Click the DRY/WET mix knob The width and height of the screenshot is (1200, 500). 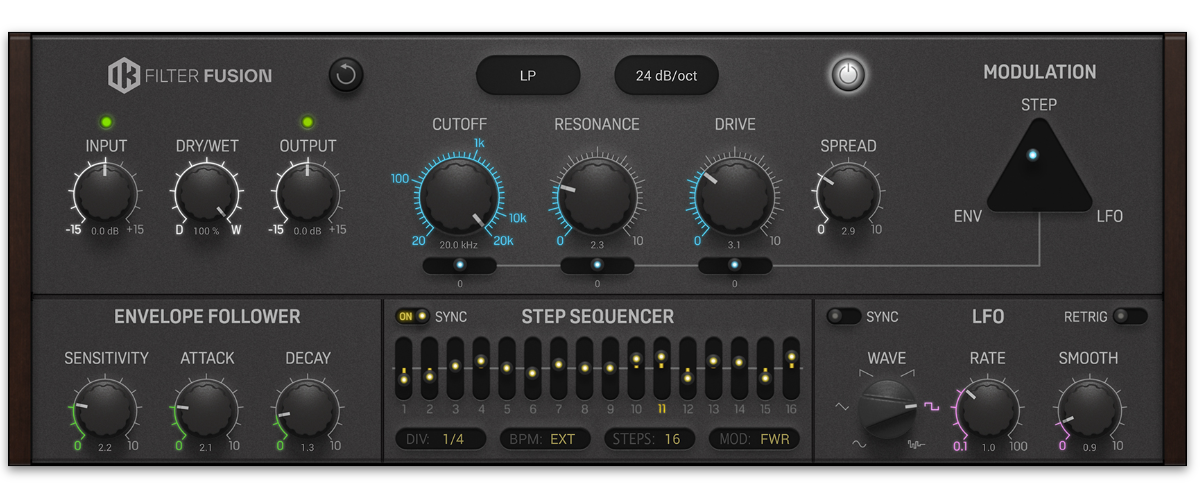[x=208, y=193]
